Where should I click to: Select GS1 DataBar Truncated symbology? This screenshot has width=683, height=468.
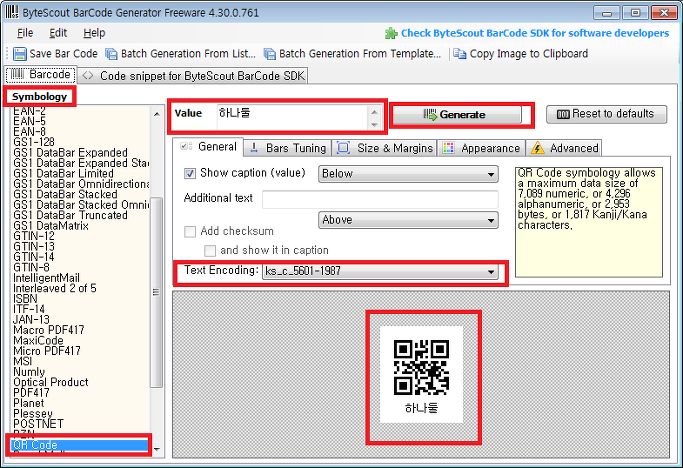click(x=71, y=215)
